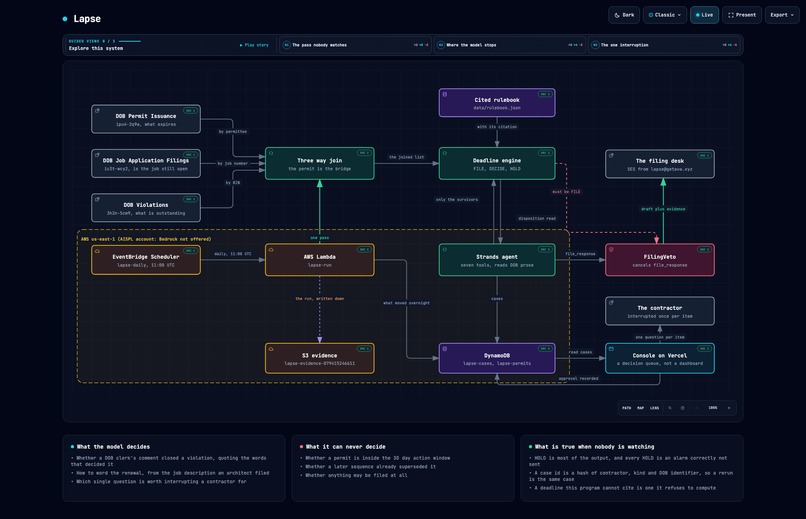Click the external icon on DOB Violations node
Screen dimensions: 806x519
click(x=97, y=199)
